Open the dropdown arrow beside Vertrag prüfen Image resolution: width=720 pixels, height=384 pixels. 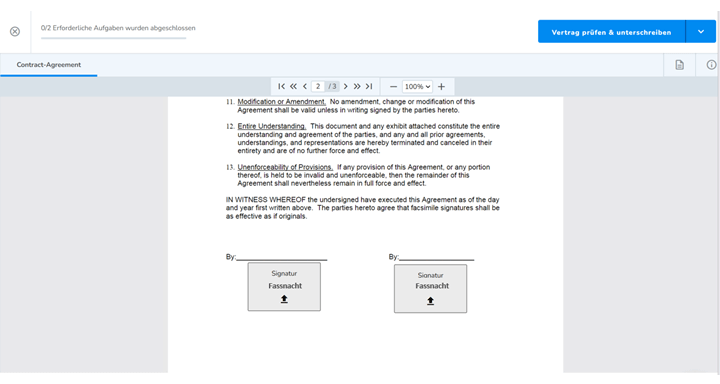[701, 32]
